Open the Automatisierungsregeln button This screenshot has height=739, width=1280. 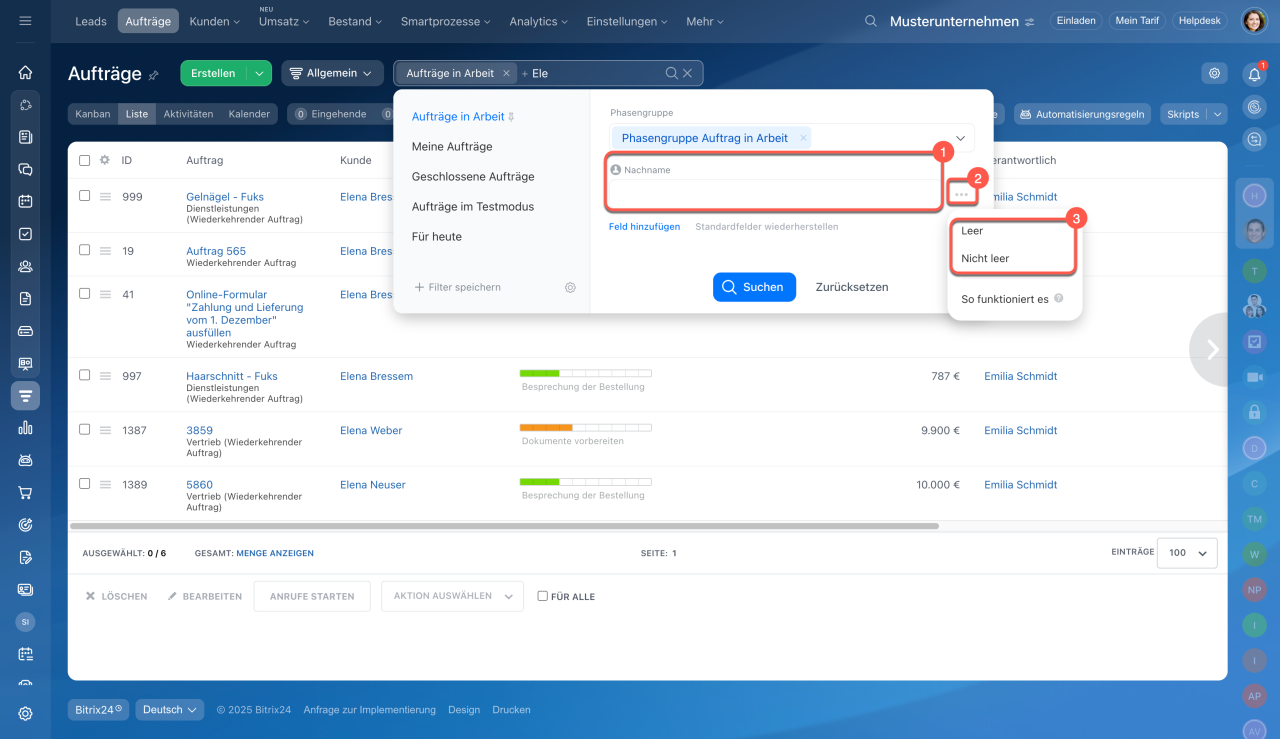point(1082,114)
